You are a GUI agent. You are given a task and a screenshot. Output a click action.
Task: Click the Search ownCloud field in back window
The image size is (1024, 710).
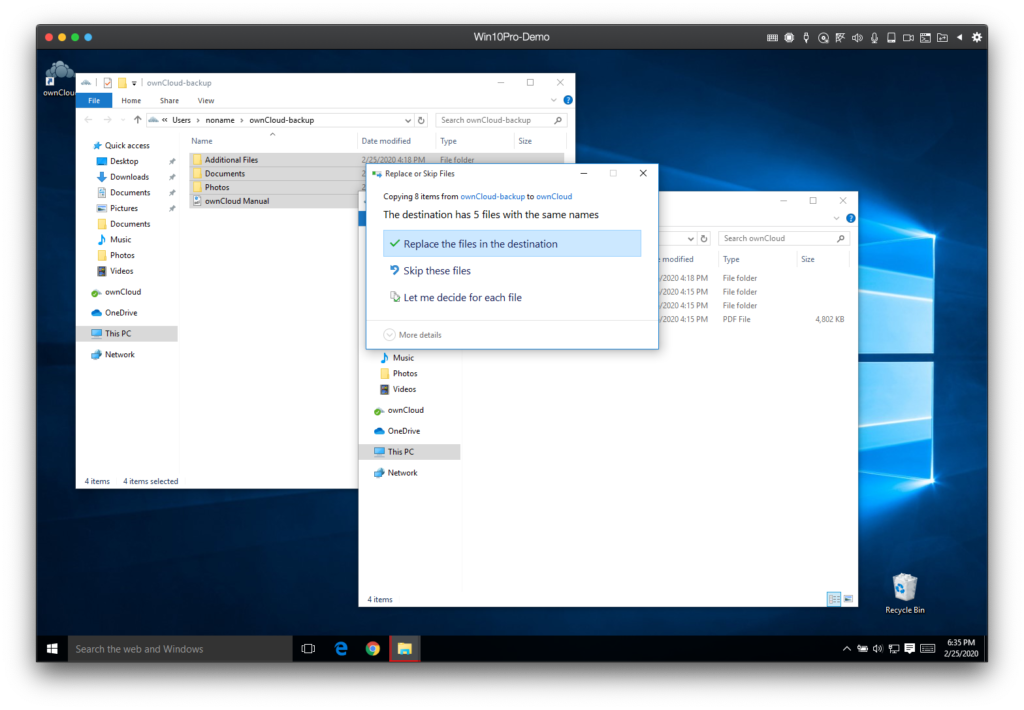(784, 238)
